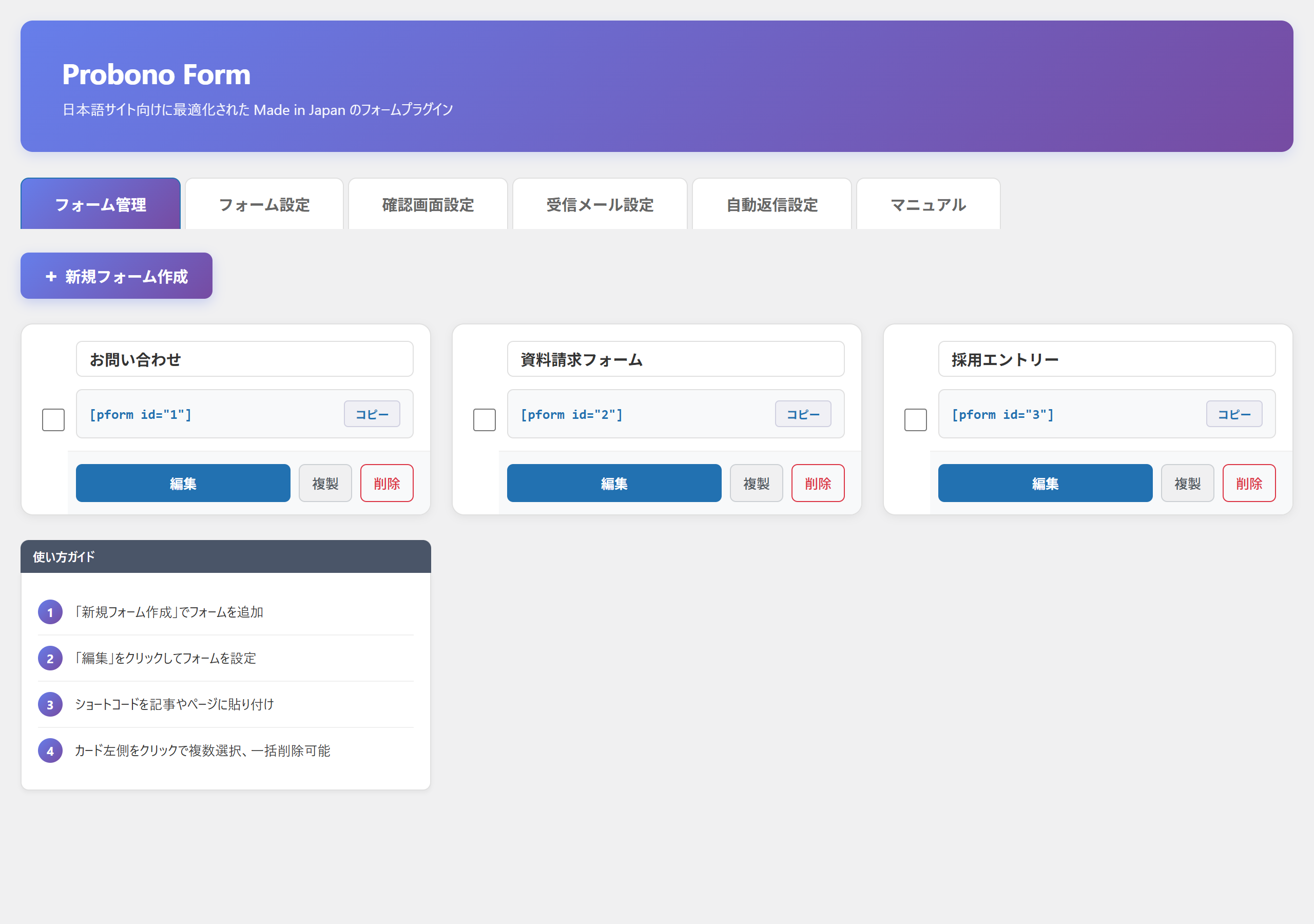This screenshot has width=1314, height=924.
Task: Select the 自動返信設定 tab
Action: [x=772, y=204]
